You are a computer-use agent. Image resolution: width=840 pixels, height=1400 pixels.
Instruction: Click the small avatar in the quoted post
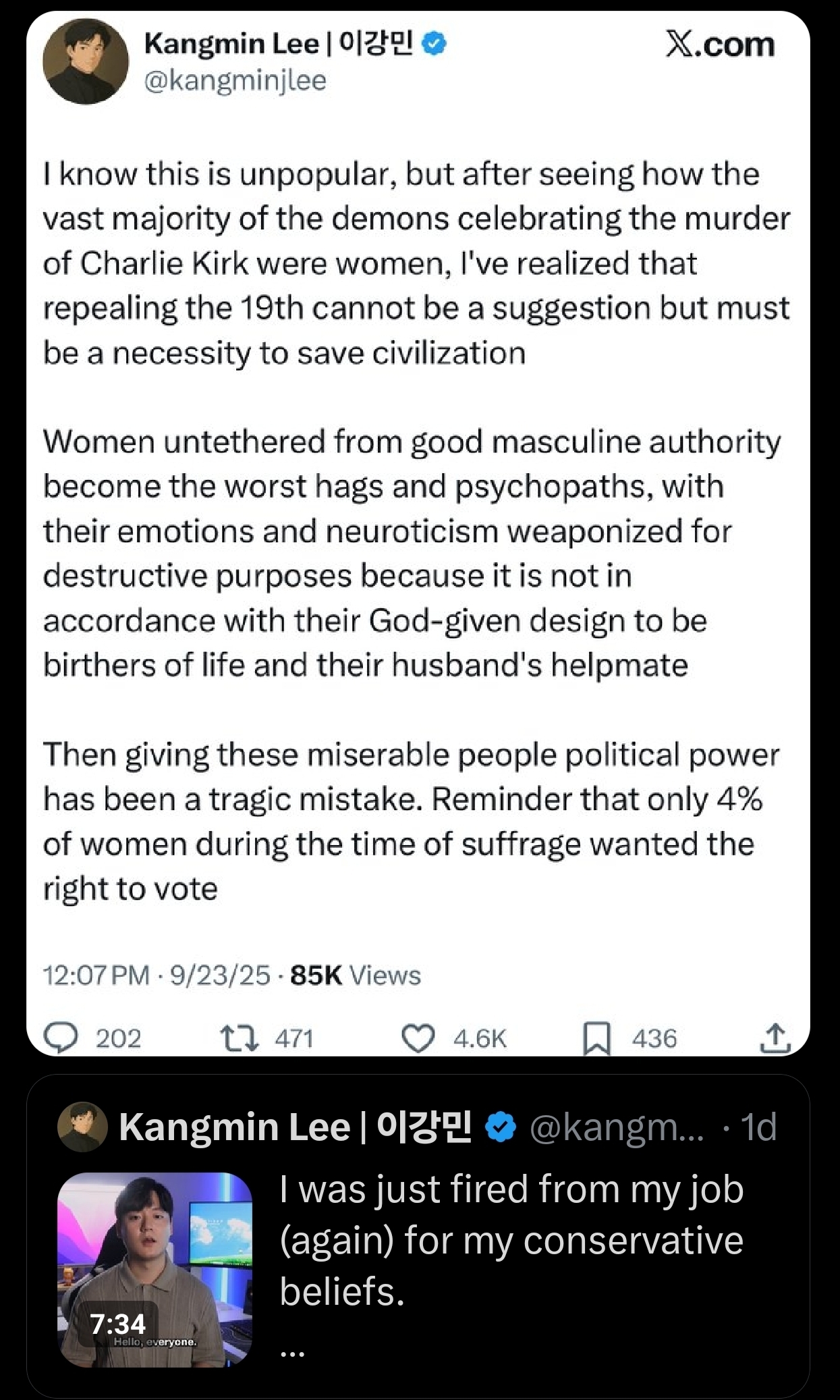[82, 1127]
